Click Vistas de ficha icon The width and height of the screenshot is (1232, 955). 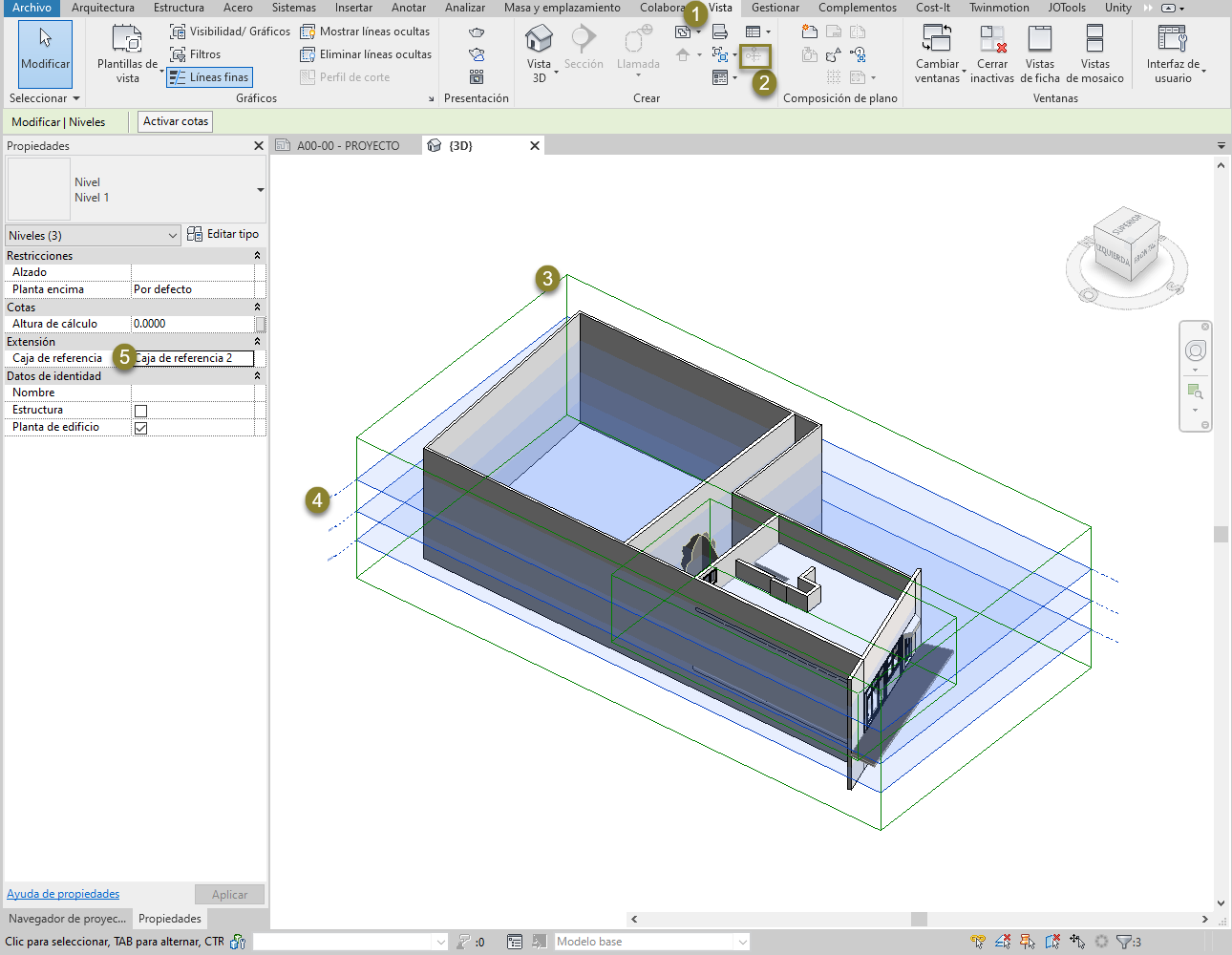pyautogui.click(x=1040, y=39)
